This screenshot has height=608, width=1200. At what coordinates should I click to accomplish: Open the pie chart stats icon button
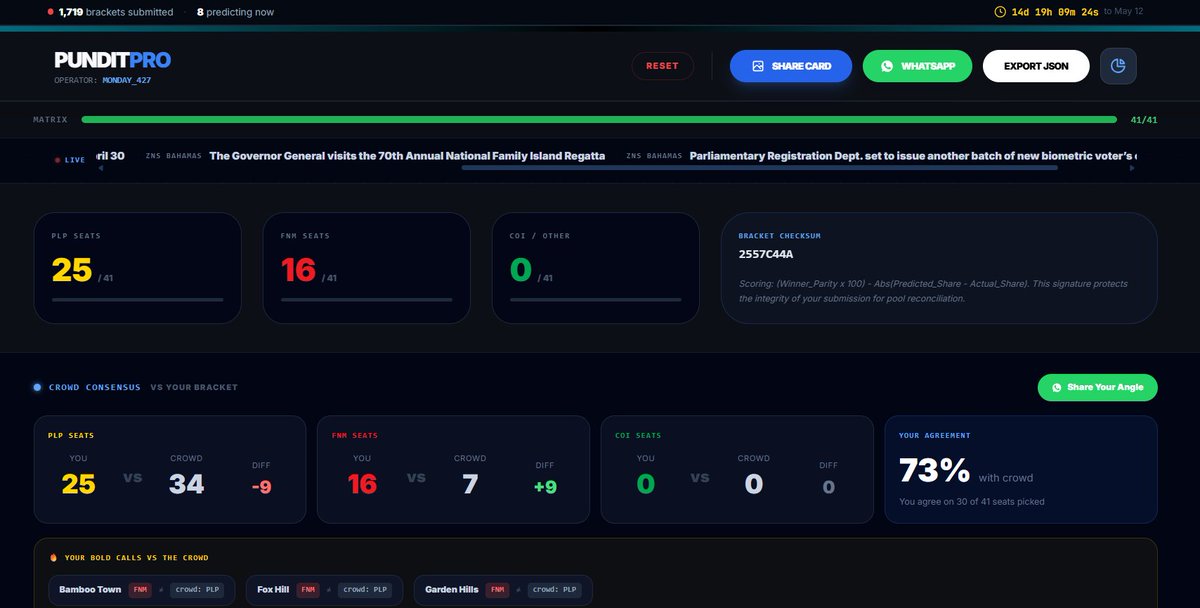1118,66
